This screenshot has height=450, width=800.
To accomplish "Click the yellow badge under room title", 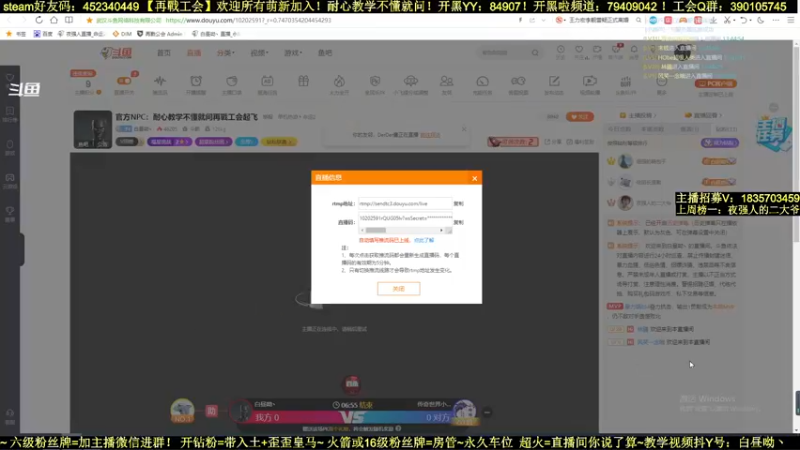I will point(279,142).
